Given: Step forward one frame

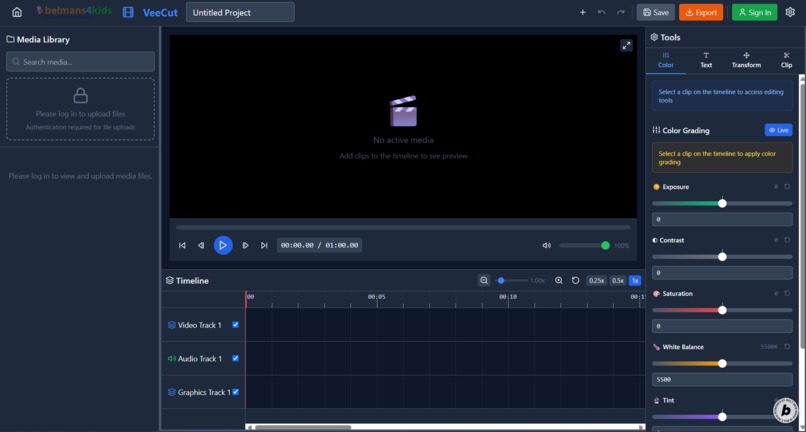Looking at the screenshot, I should pos(245,245).
